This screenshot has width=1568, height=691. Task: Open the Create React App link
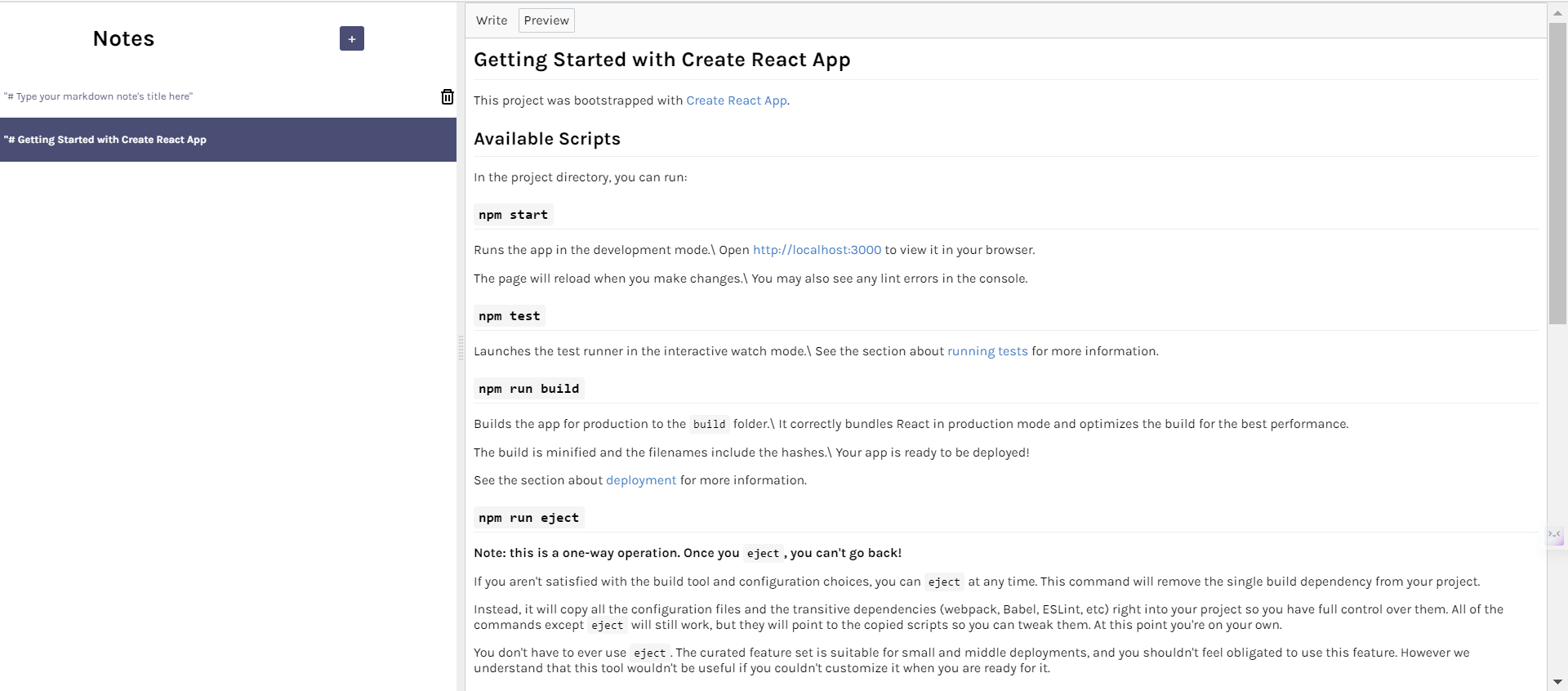(x=737, y=100)
